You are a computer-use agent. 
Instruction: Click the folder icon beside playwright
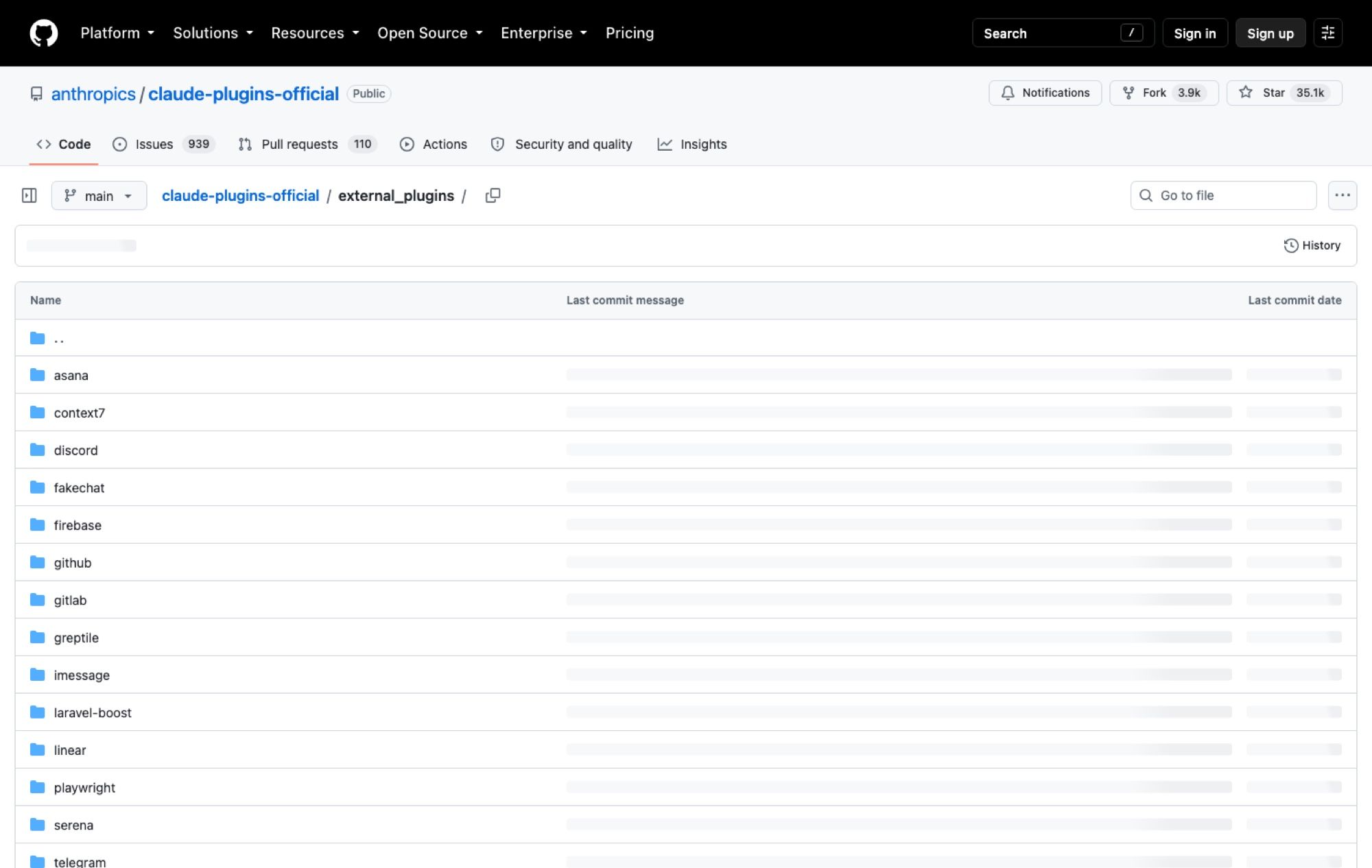coord(38,787)
